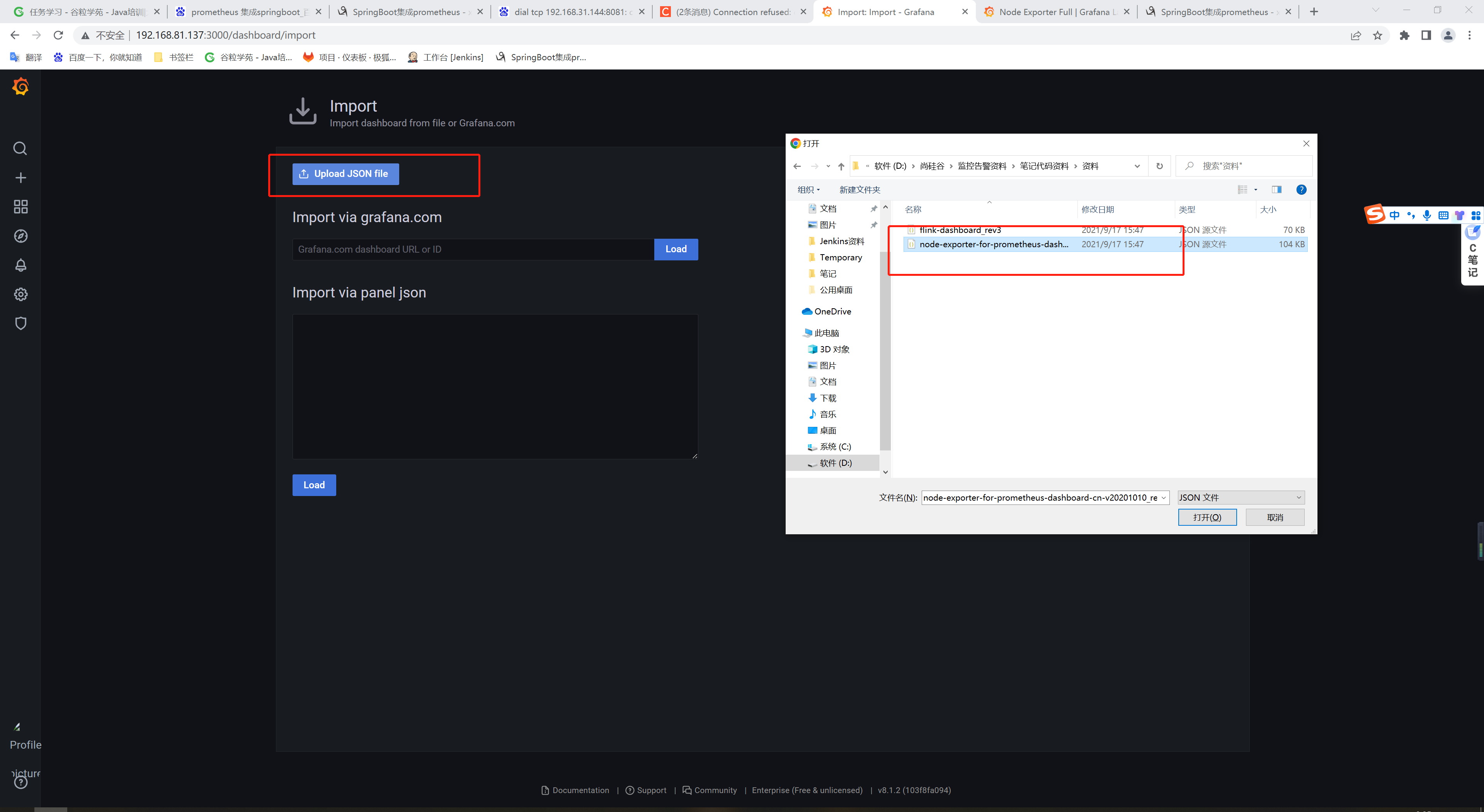The height and width of the screenshot is (812, 1484).
Task: Open the JSON 文件 file type dropdown
Action: point(1241,498)
